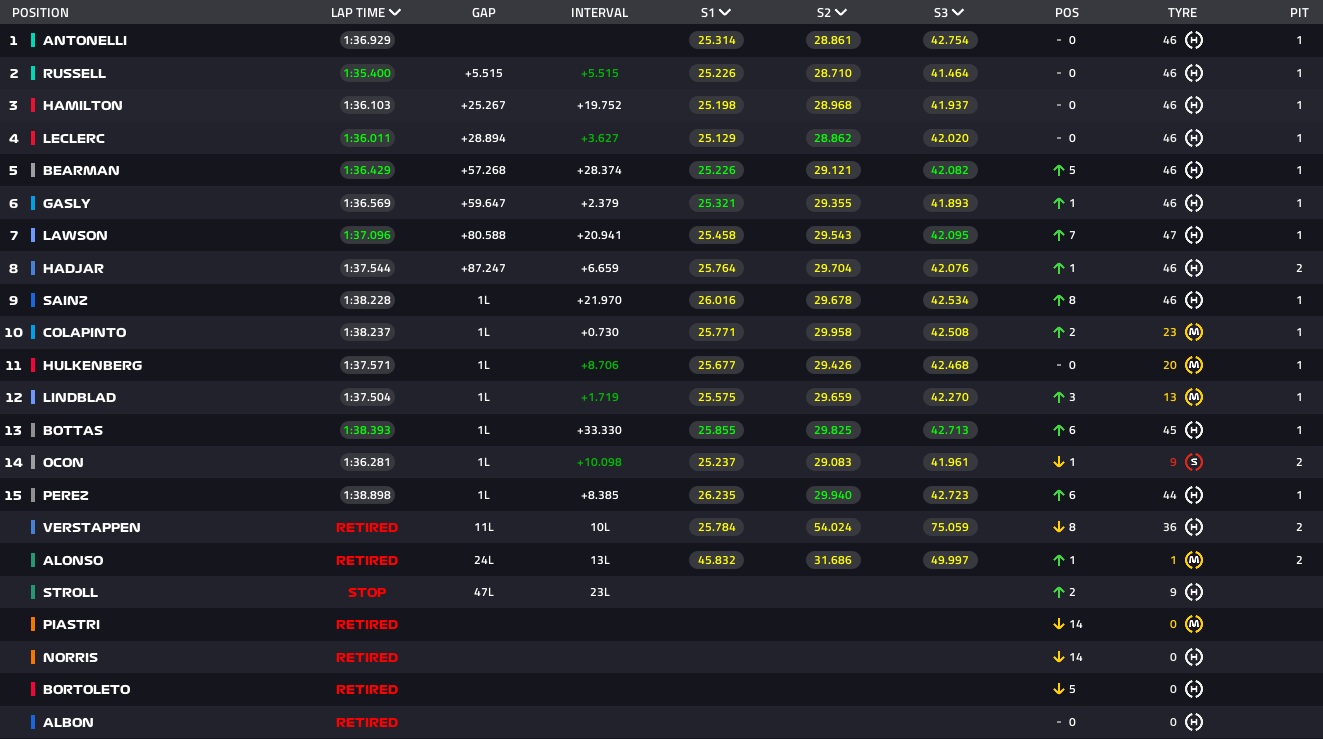This screenshot has width=1323, height=739.
Task: Click the TYRE column header
Action: (1182, 13)
